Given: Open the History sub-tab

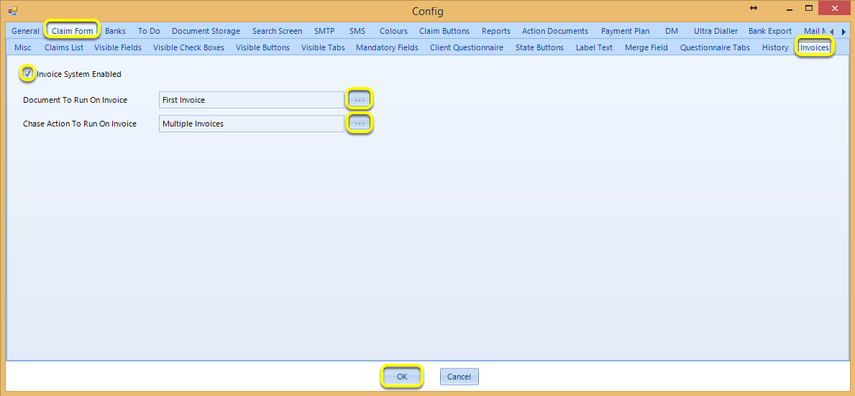Looking at the screenshot, I should (x=775, y=47).
